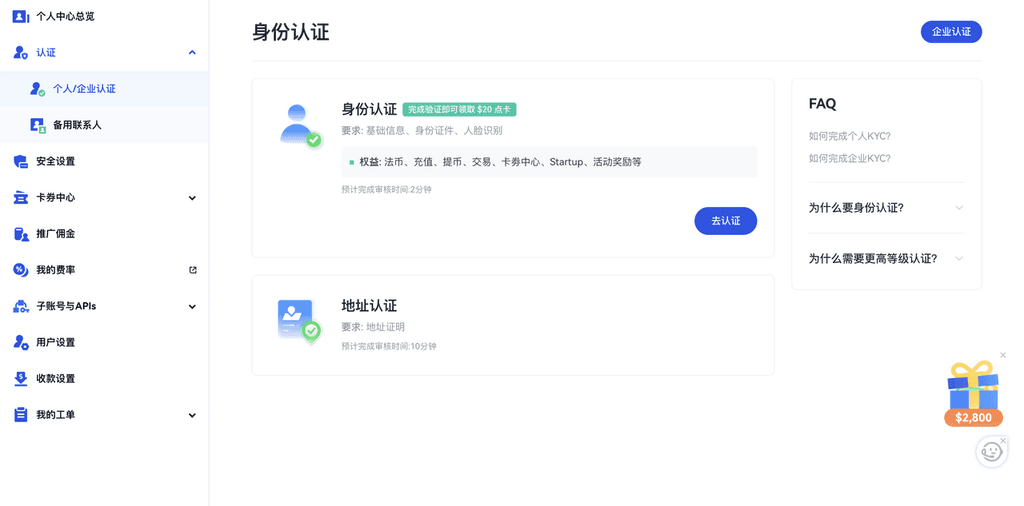Screen dimensions: 1024x506
Task: Click the 用户设置 person icon
Action: click(20, 342)
